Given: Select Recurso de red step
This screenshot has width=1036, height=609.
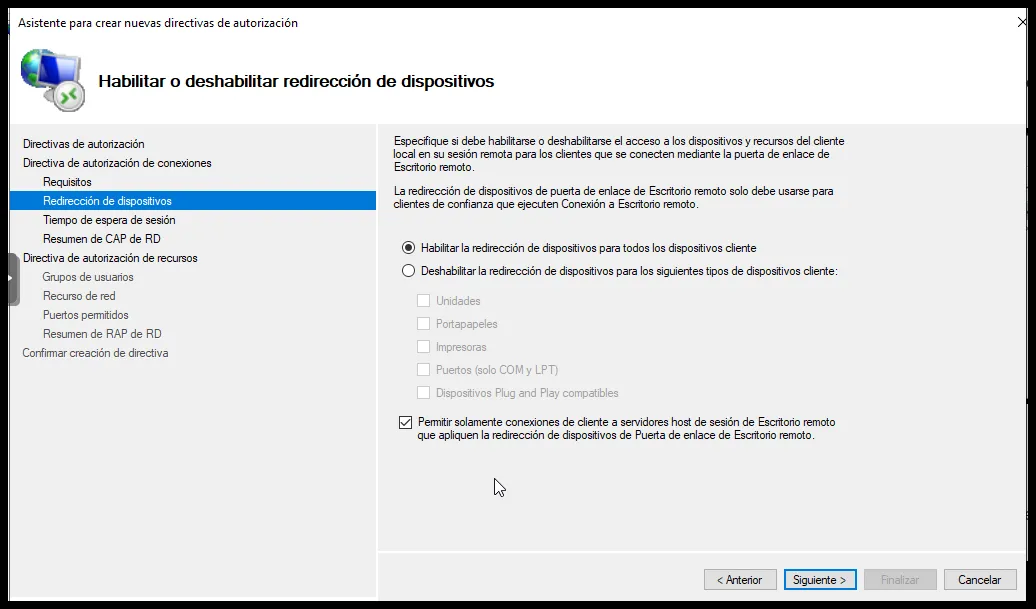Looking at the screenshot, I should 79,296.
